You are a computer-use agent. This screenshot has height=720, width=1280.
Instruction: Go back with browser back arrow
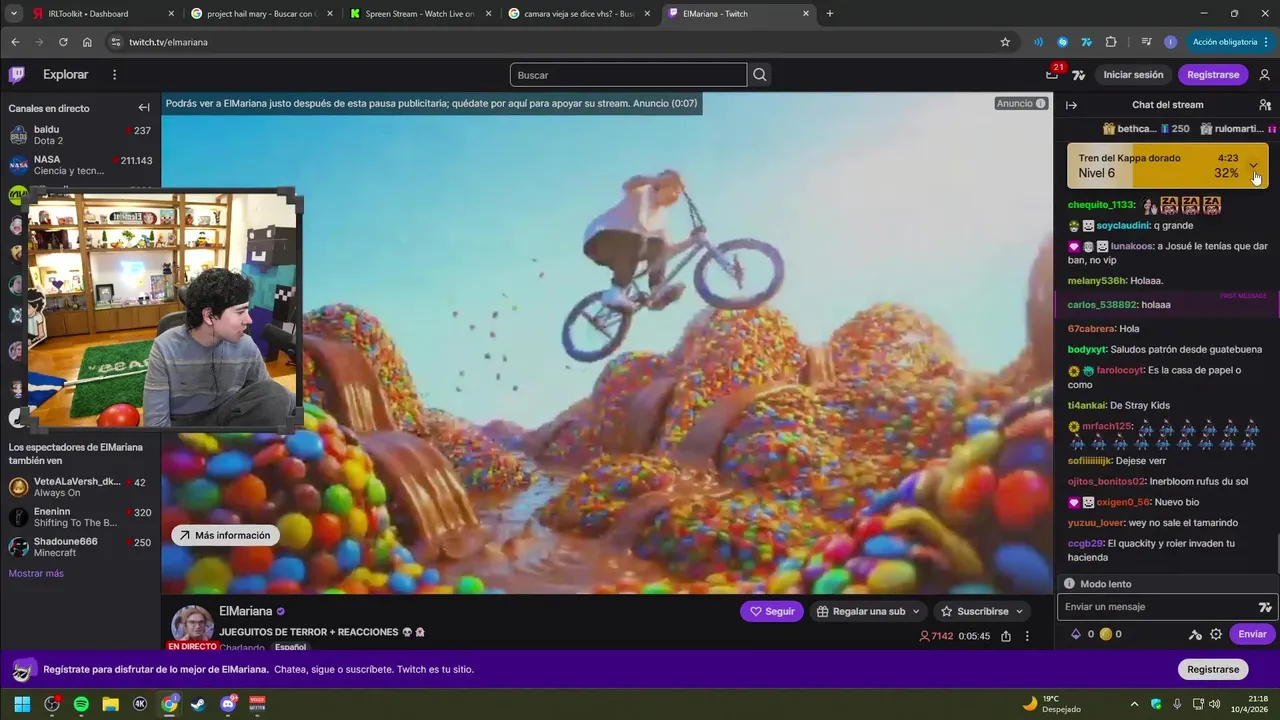[x=15, y=42]
